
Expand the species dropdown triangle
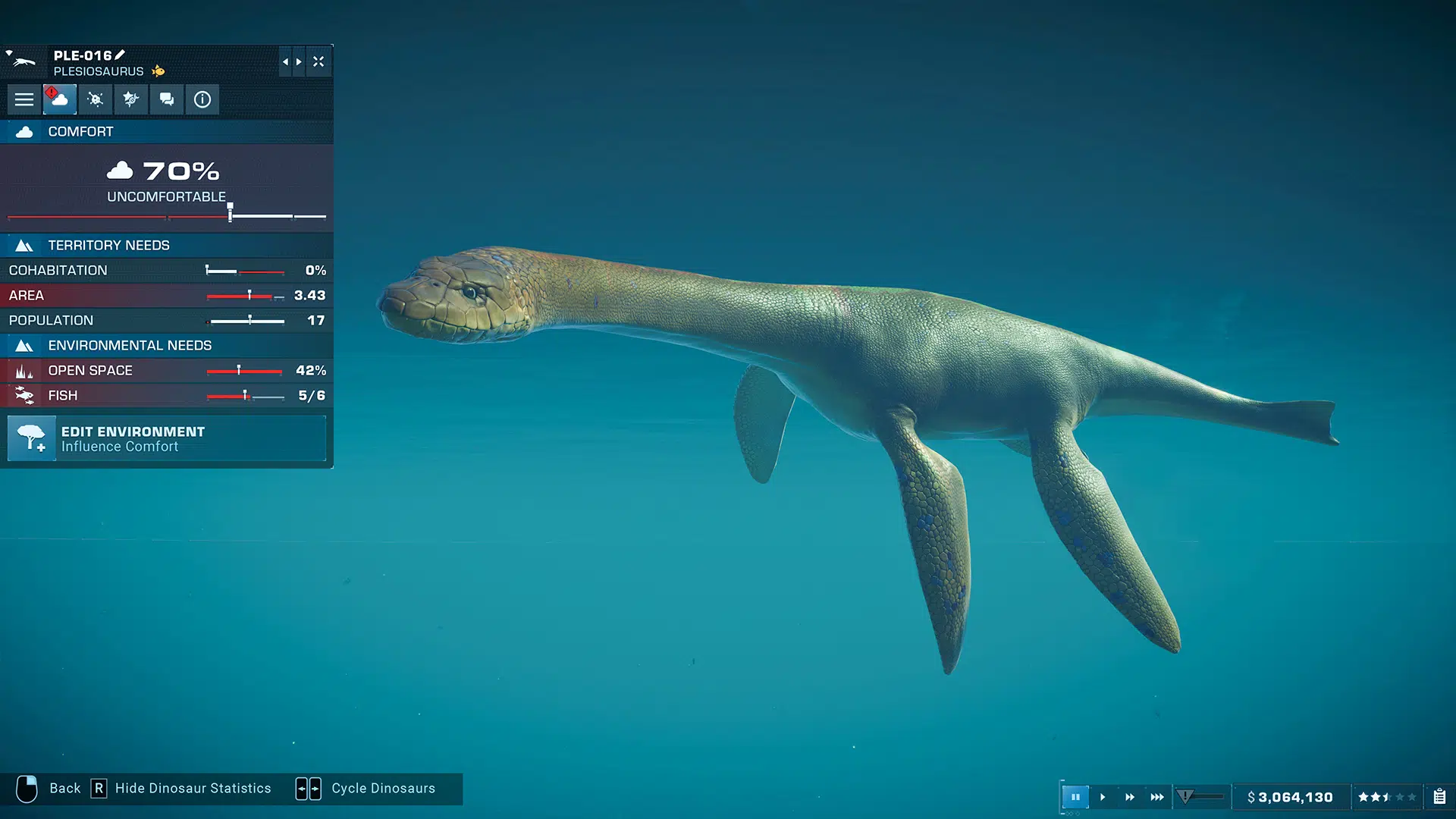tap(9, 53)
